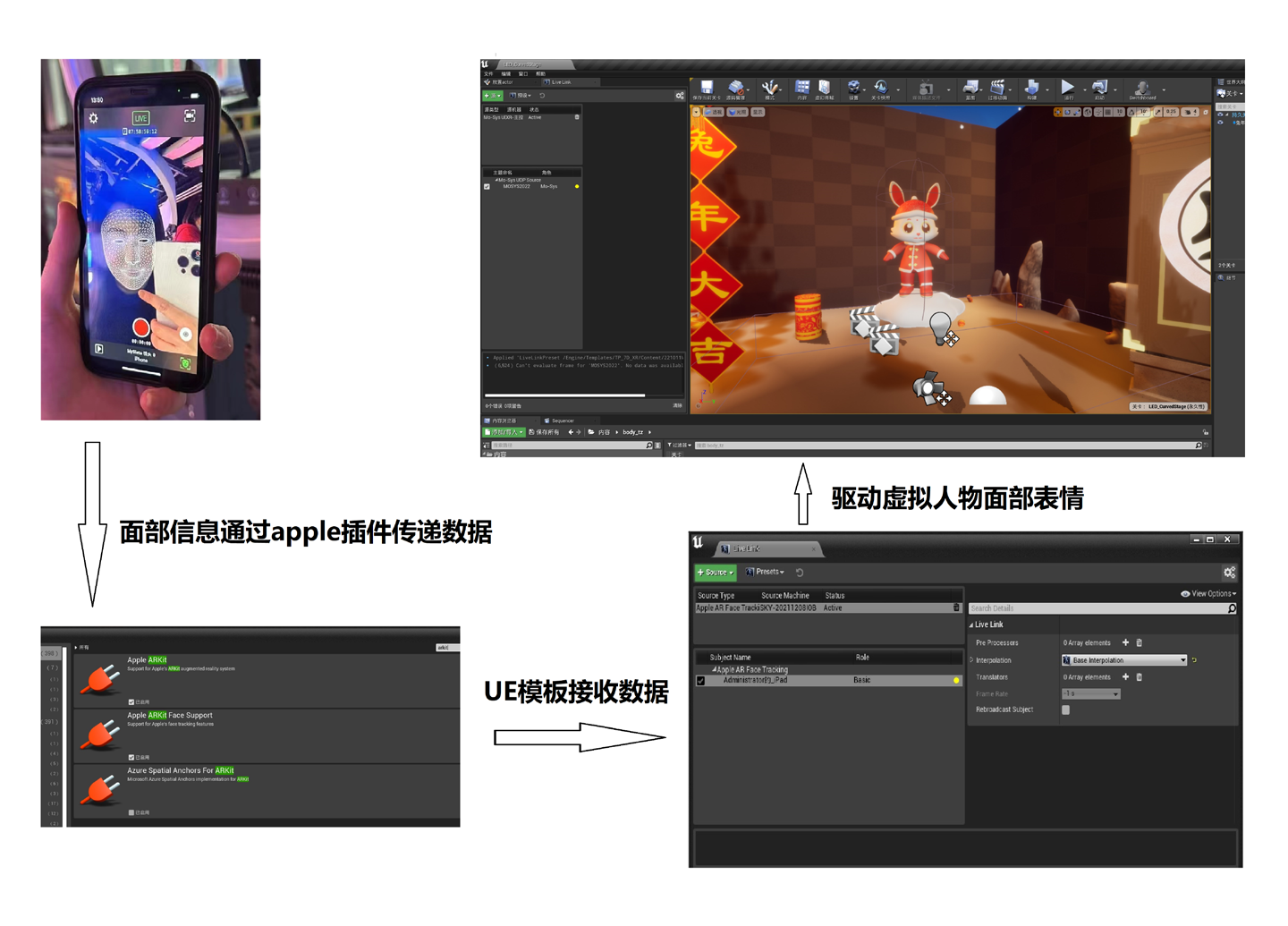Image resolution: width=1288 pixels, height=926 pixels.
Task: Click the green Add/Import button in Content Browser
Action: (x=504, y=432)
